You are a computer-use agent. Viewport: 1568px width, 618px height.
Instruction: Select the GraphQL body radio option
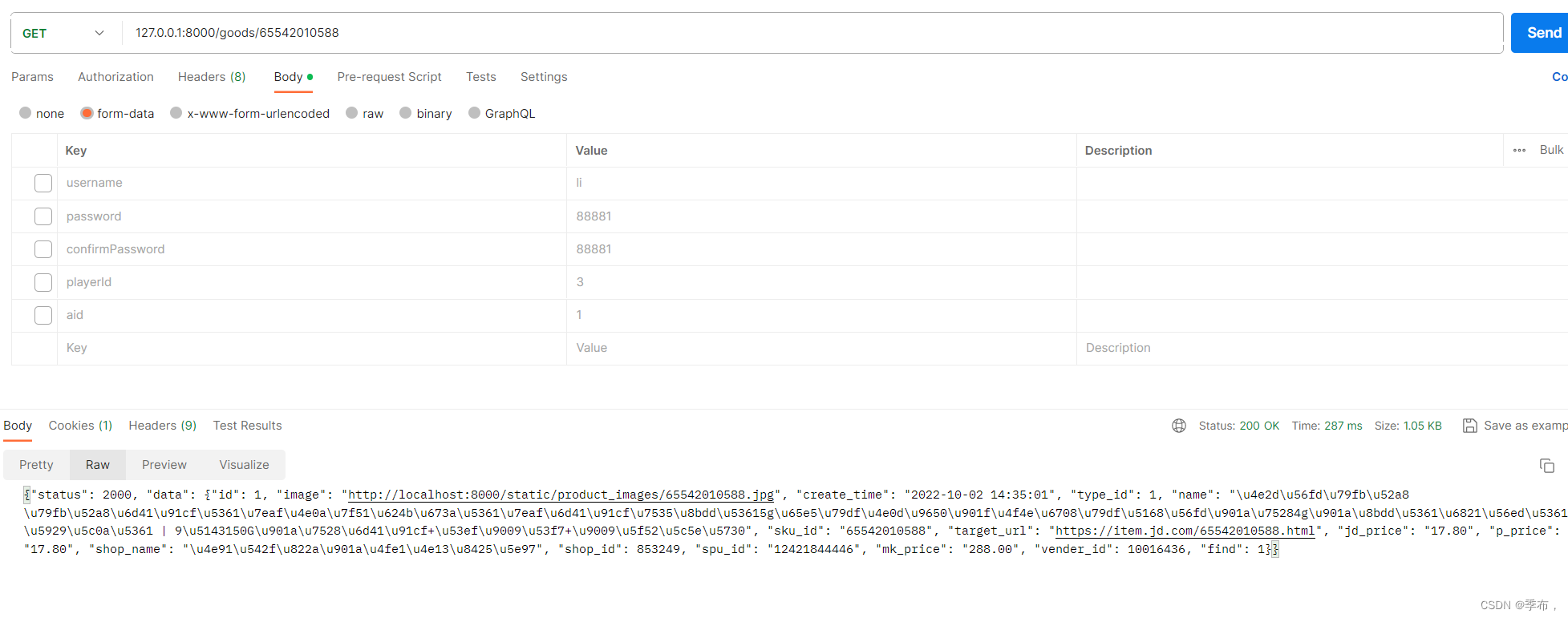coord(474,113)
